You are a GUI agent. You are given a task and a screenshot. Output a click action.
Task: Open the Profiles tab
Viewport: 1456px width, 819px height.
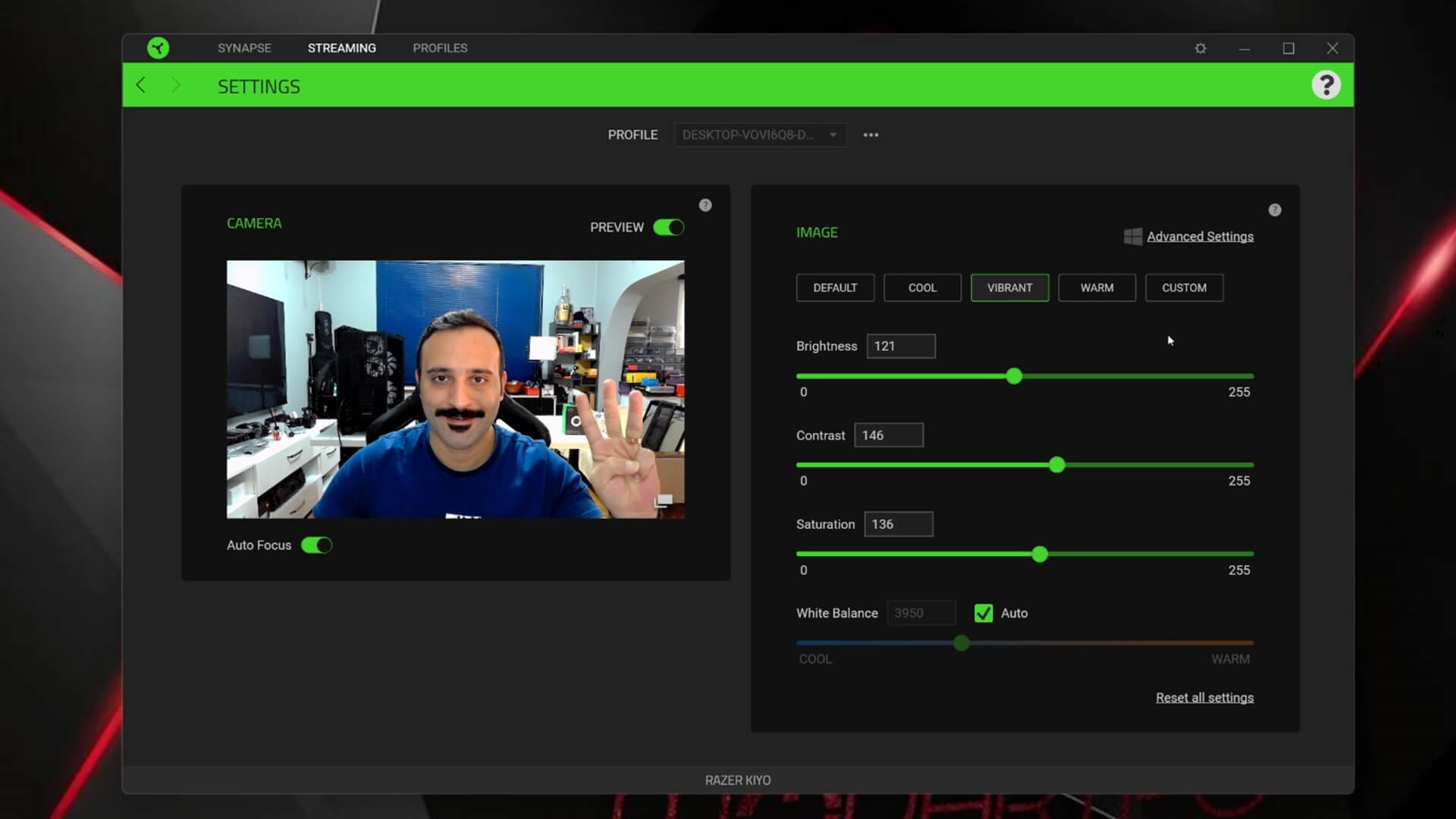coord(440,48)
